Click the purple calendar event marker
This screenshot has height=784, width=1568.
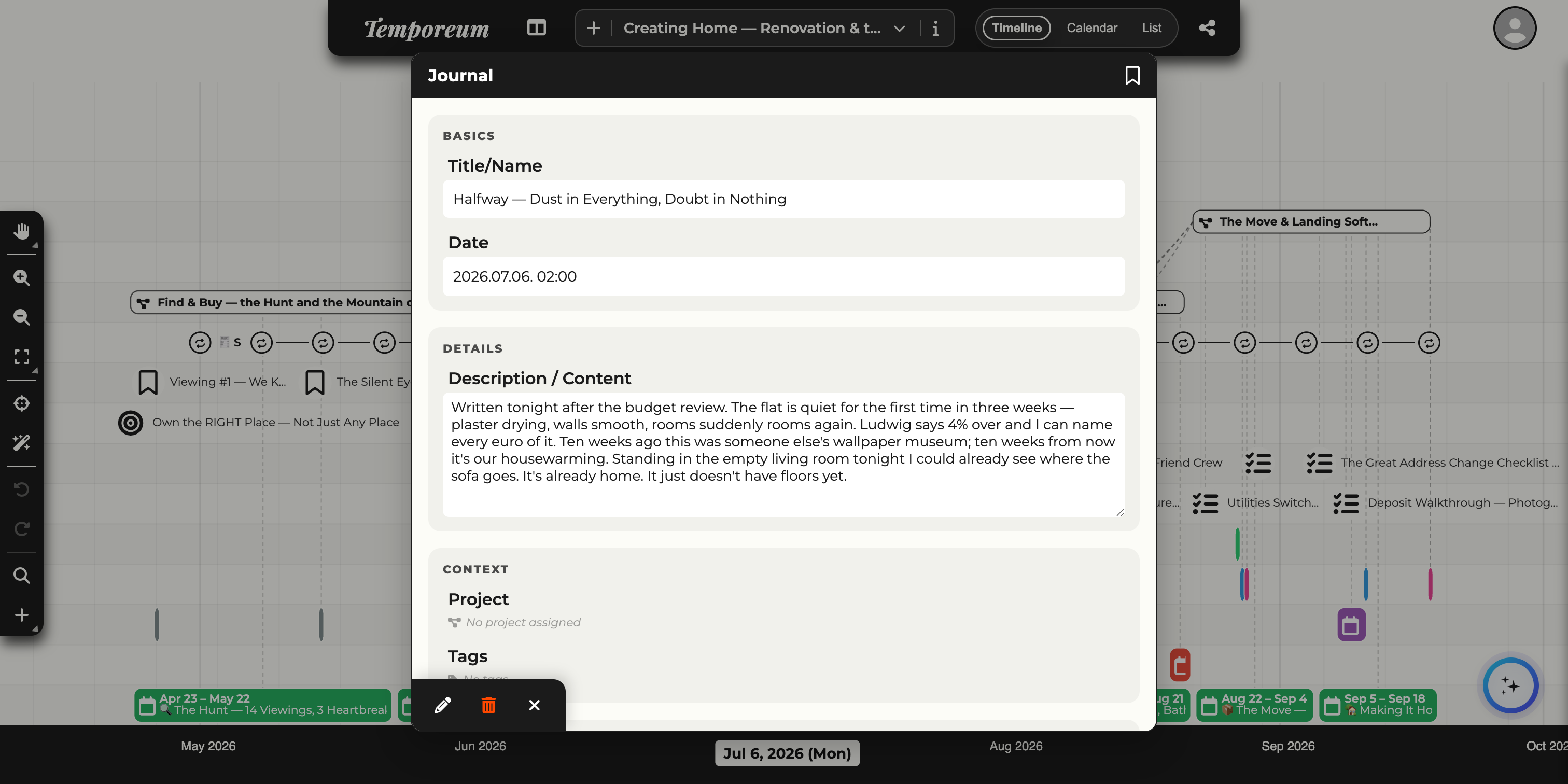1351,624
